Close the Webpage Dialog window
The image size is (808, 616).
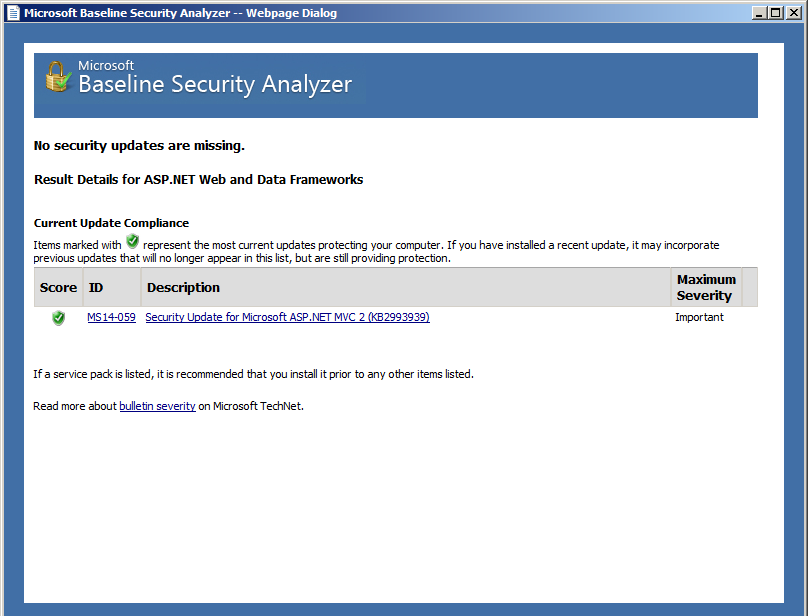coord(794,13)
